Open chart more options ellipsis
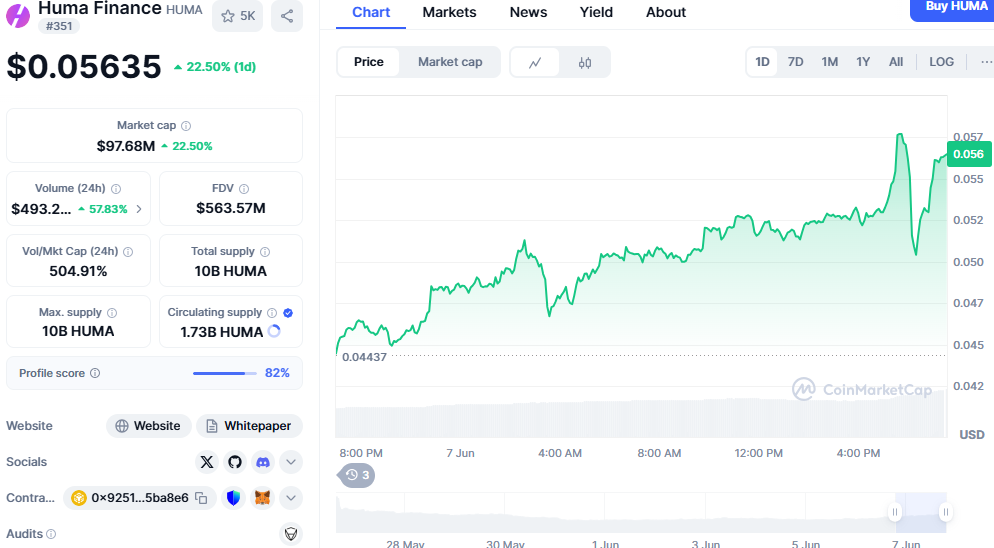This screenshot has width=994, height=548. (986, 62)
